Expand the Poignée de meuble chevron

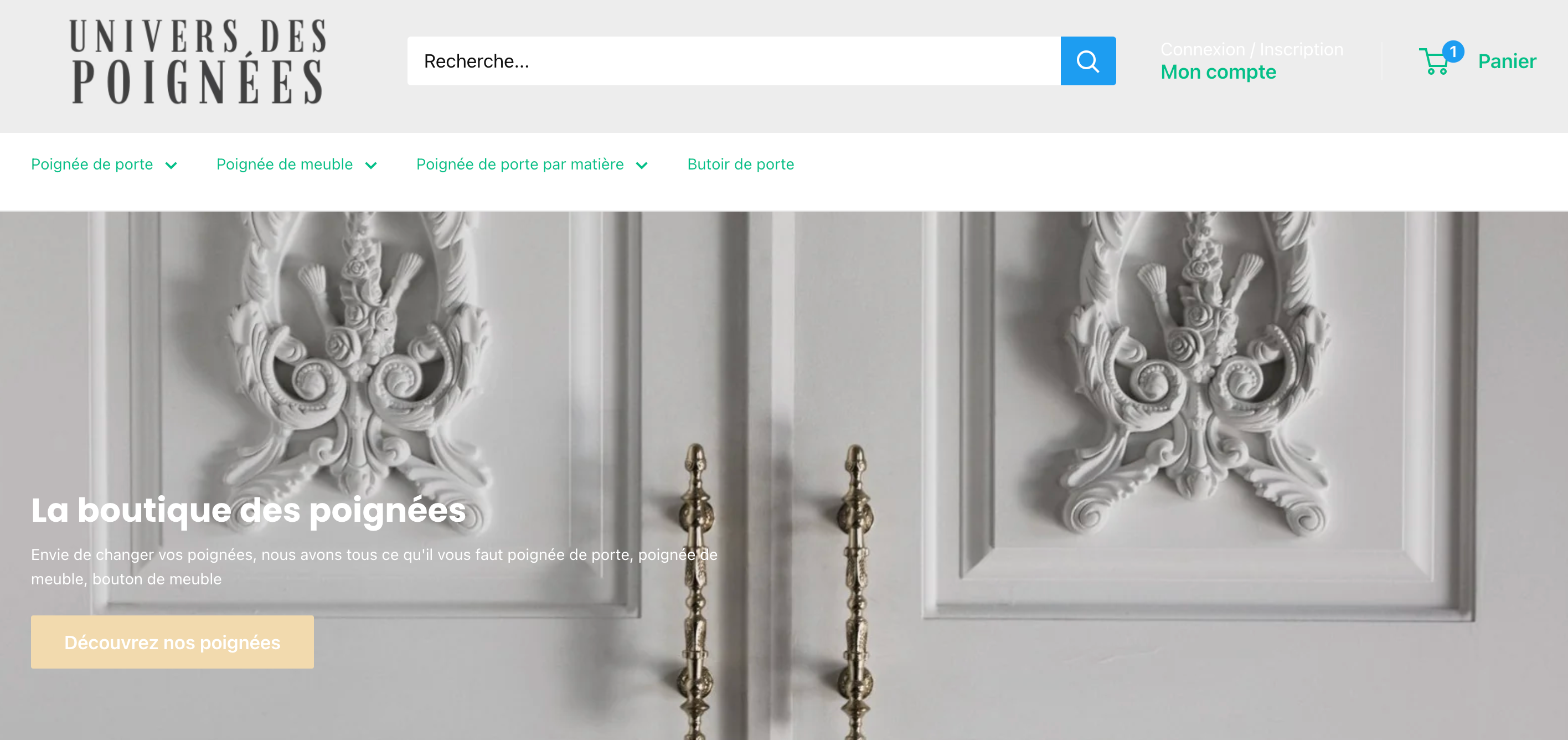click(x=371, y=165)
